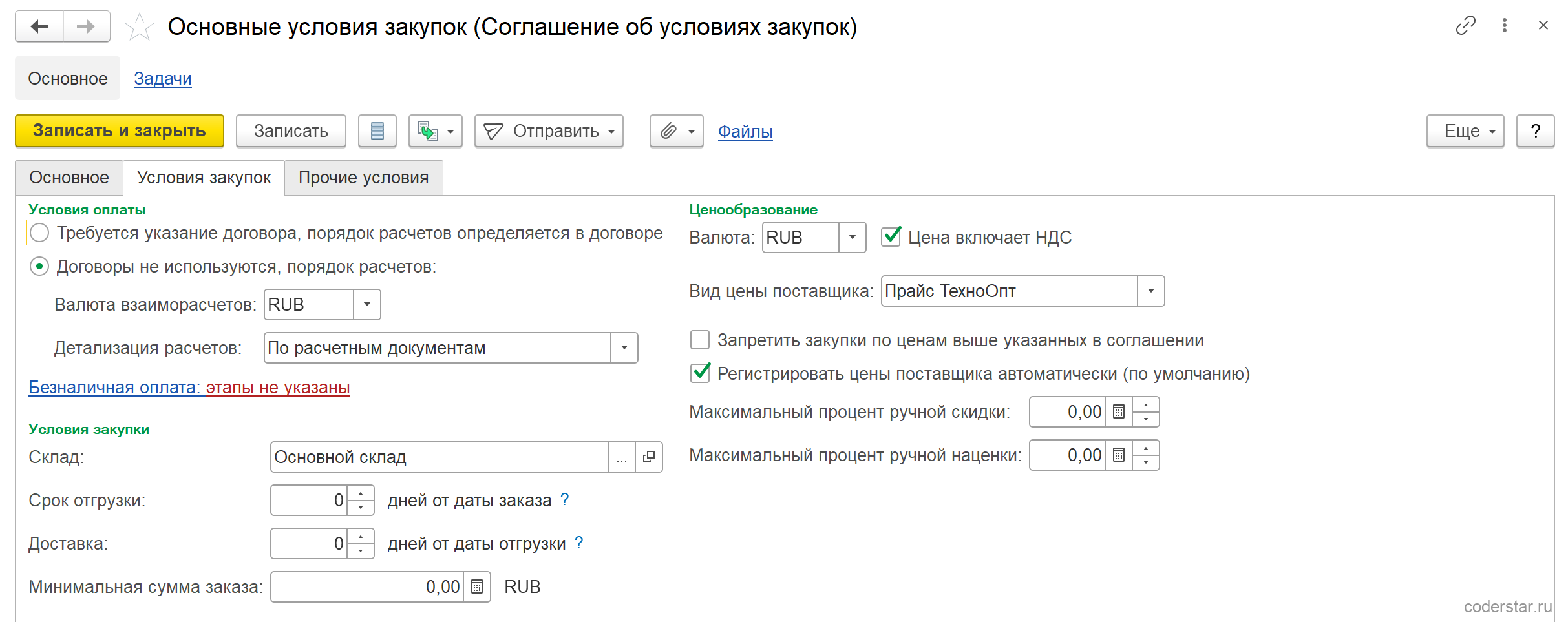This screenshot has height=622, width=1568.
Task: Expand Валюта взаиморасчетов dropdown
Action: click(366, 304)
